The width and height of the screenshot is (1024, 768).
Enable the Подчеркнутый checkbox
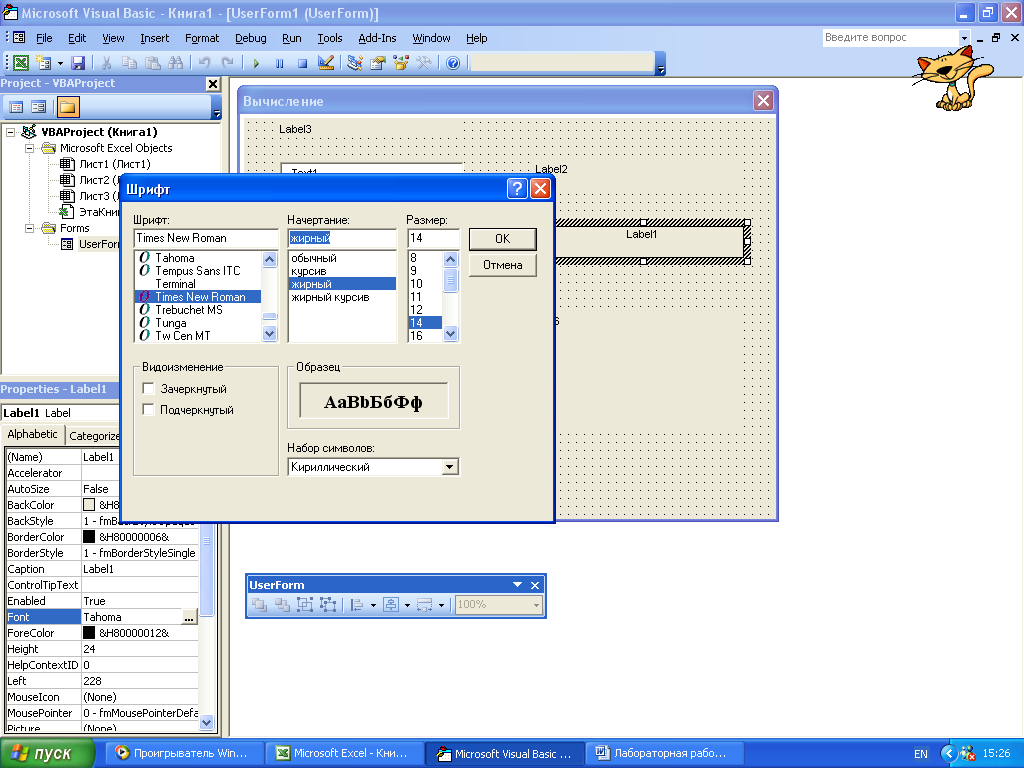[x=148, y=409]
